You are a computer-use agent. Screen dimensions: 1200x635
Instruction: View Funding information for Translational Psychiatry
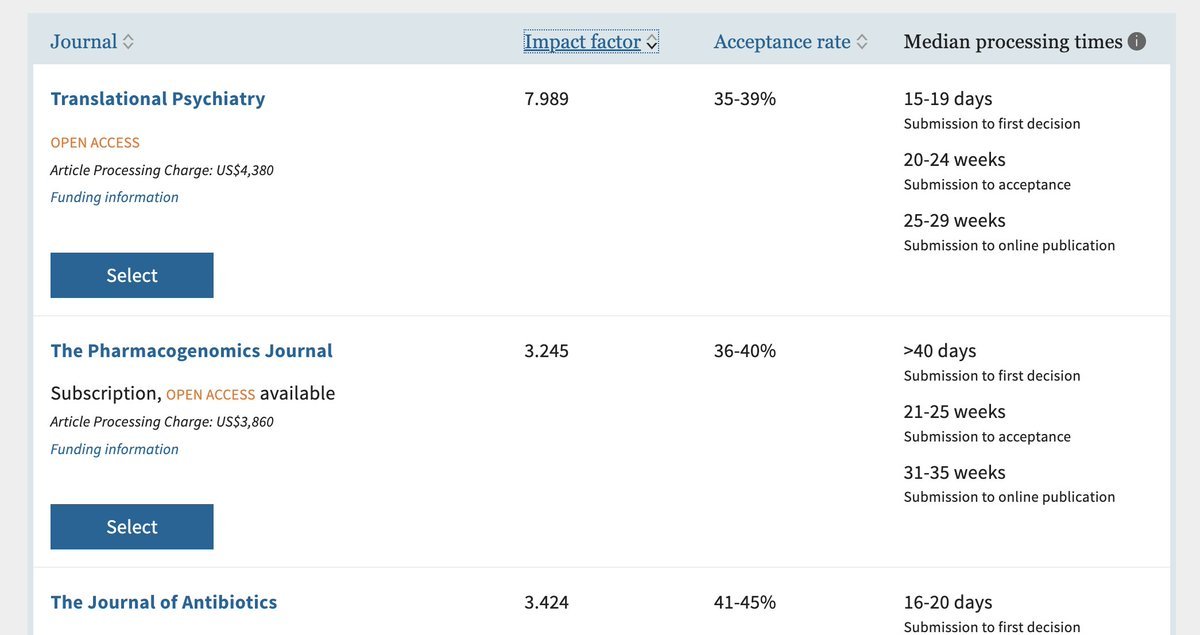[x=115, y=197]
